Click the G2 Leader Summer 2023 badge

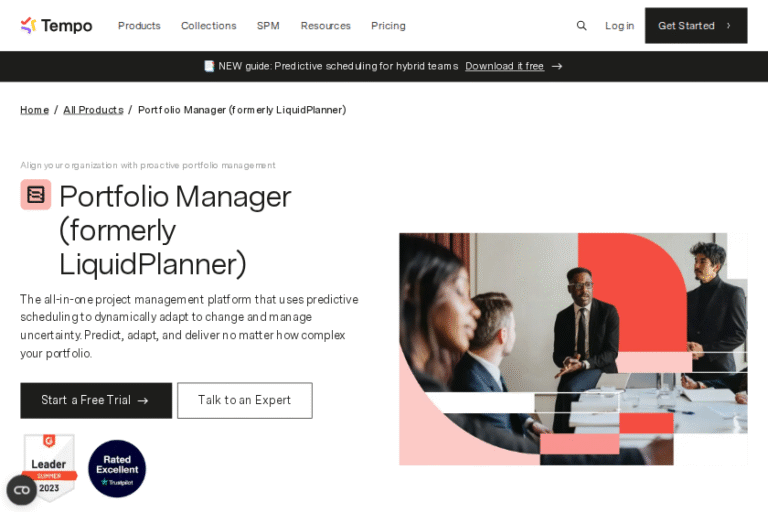point(49,465)
